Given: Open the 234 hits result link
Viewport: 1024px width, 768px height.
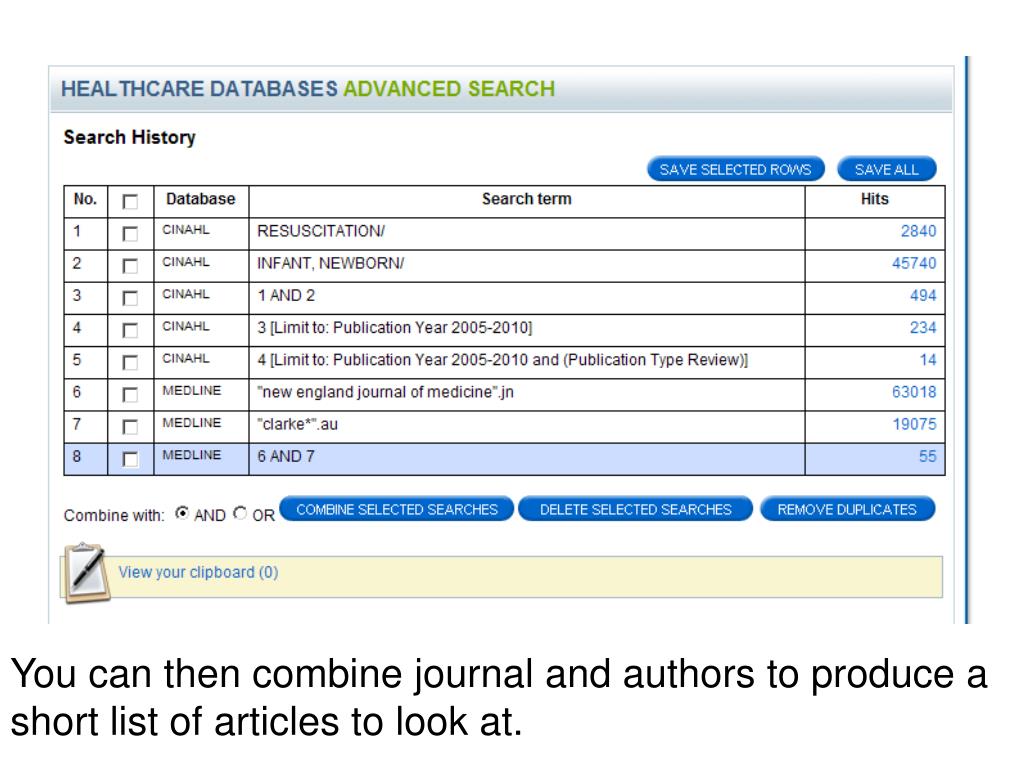Looking at the screenshot, I should pyautogui.click(x=923, y=328).
